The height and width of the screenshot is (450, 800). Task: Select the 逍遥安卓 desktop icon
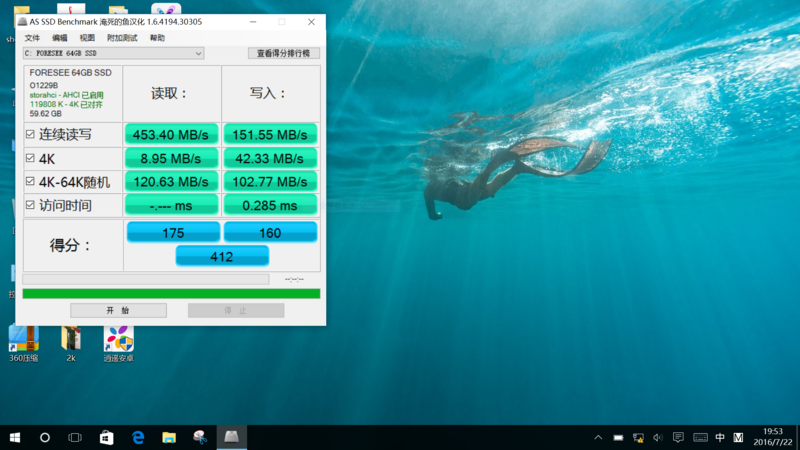pyautogui.click(x=118, y=339)
